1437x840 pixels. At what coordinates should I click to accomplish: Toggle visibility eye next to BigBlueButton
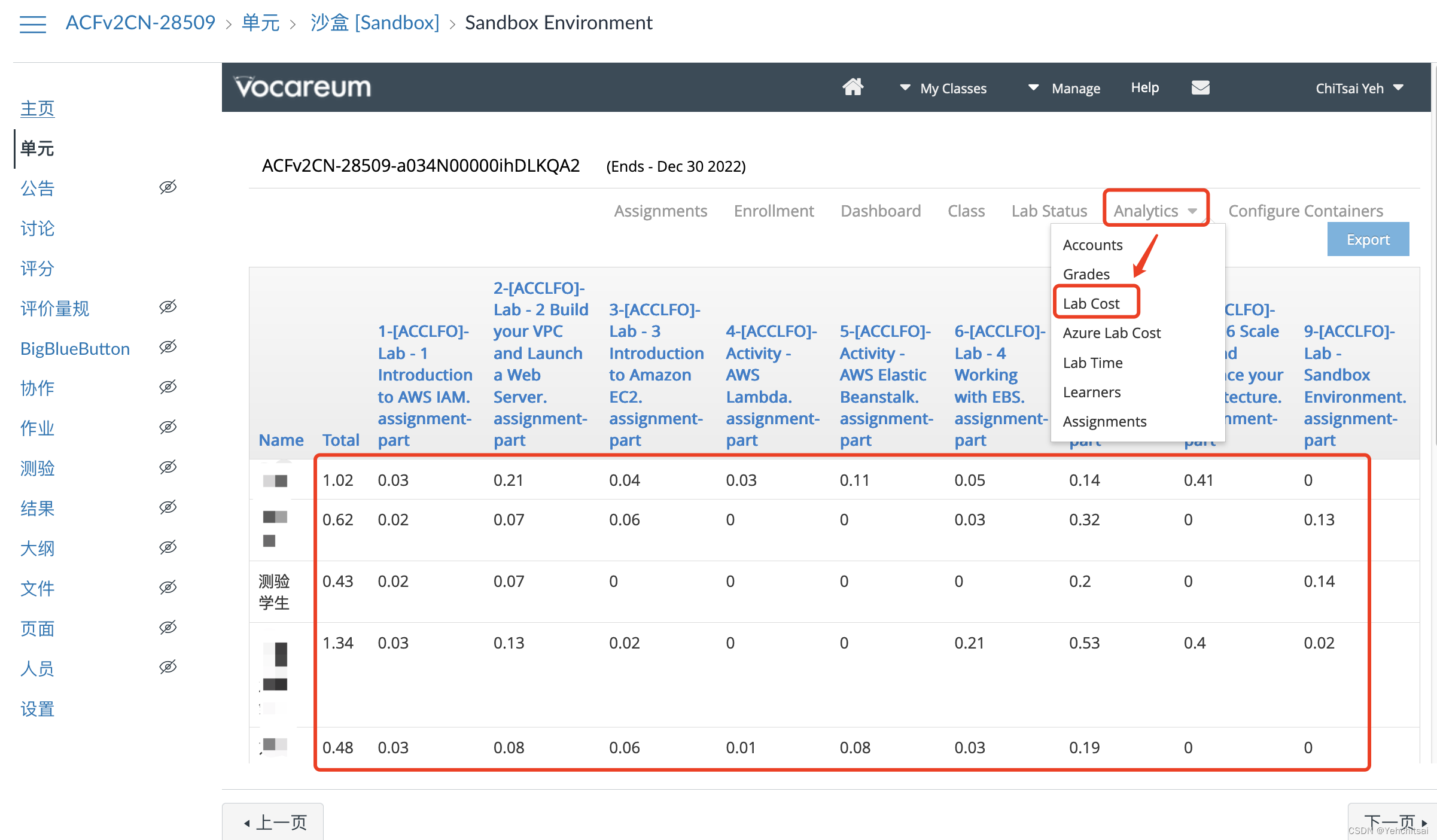pyautogui.click(x=168, y=347)
